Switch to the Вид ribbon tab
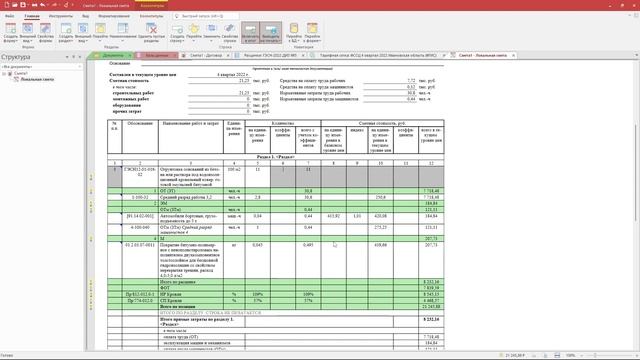The width and height of the screenshot is (640, 360). click(86, 16)
